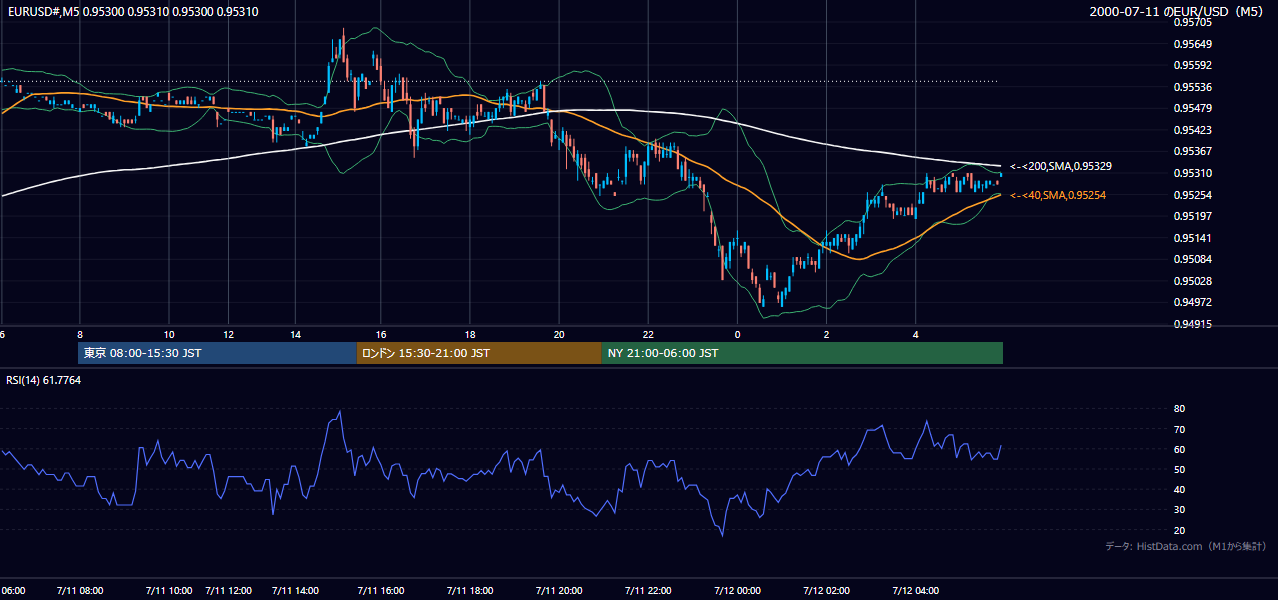Select the London 15:30-21:00 JST session bar
This screenshot has height=600, width=1278.
479,353
